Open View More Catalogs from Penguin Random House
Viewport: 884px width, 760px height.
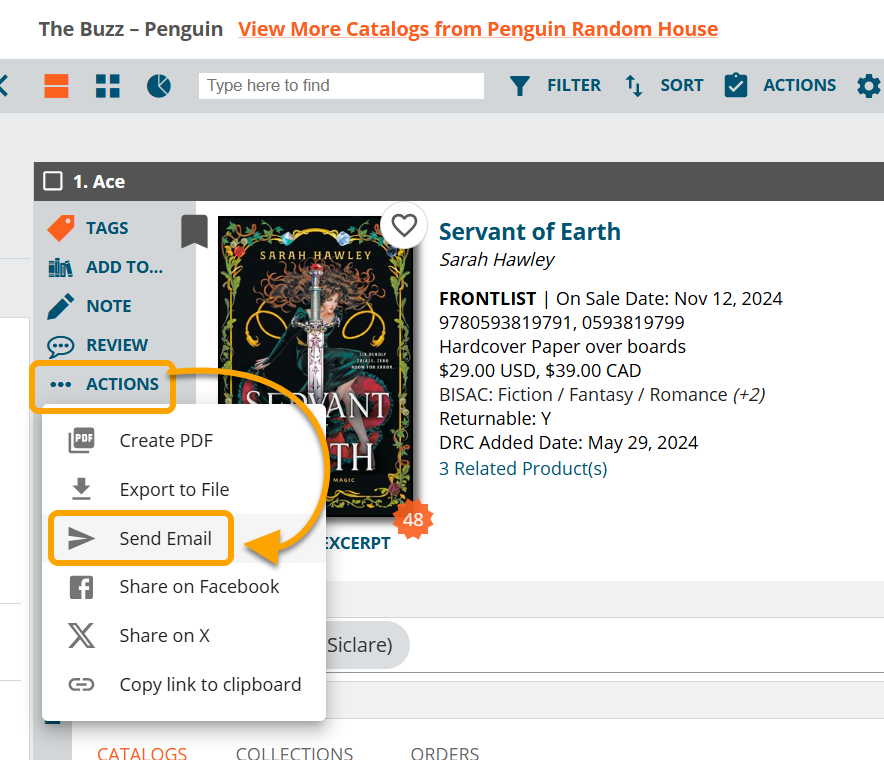point(478,29)
